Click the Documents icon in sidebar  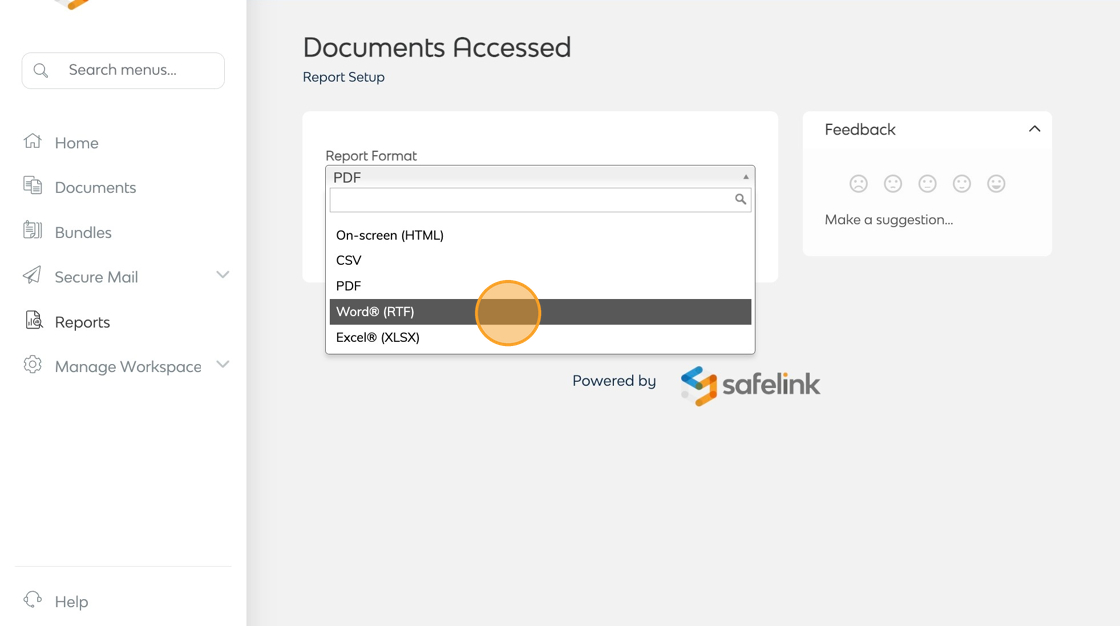(x=33, y=186)
